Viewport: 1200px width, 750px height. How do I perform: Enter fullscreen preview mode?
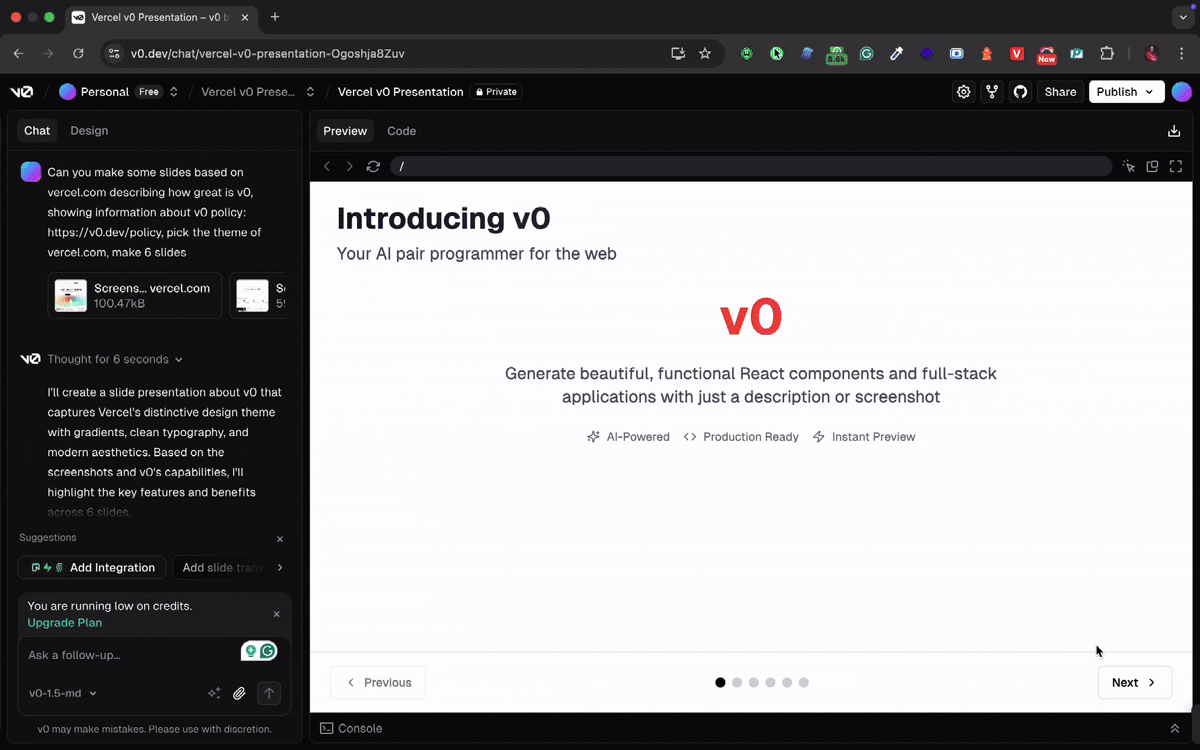tap(1176, 166)
